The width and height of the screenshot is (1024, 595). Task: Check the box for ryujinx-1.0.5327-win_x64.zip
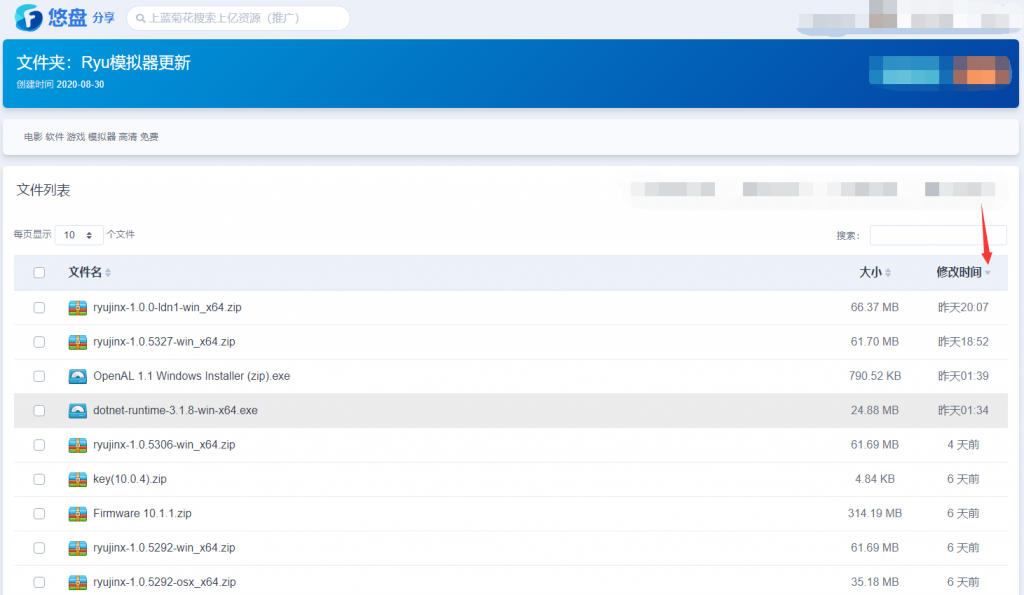(x=39, y=342)
